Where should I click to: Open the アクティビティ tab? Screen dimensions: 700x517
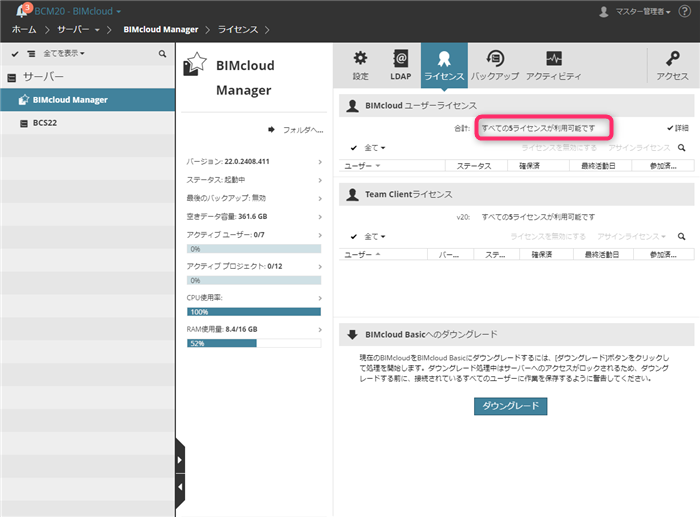[554, 65]
